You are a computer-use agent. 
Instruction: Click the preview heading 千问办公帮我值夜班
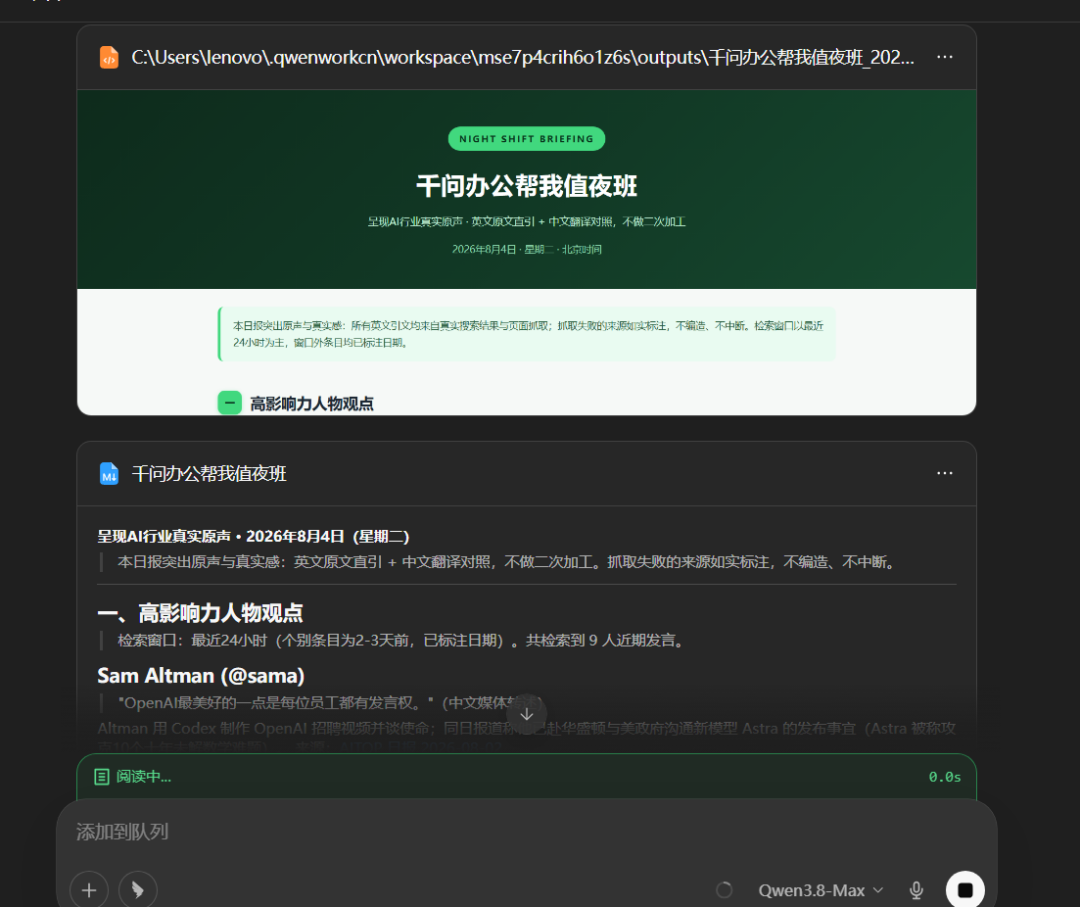point(526,186)
